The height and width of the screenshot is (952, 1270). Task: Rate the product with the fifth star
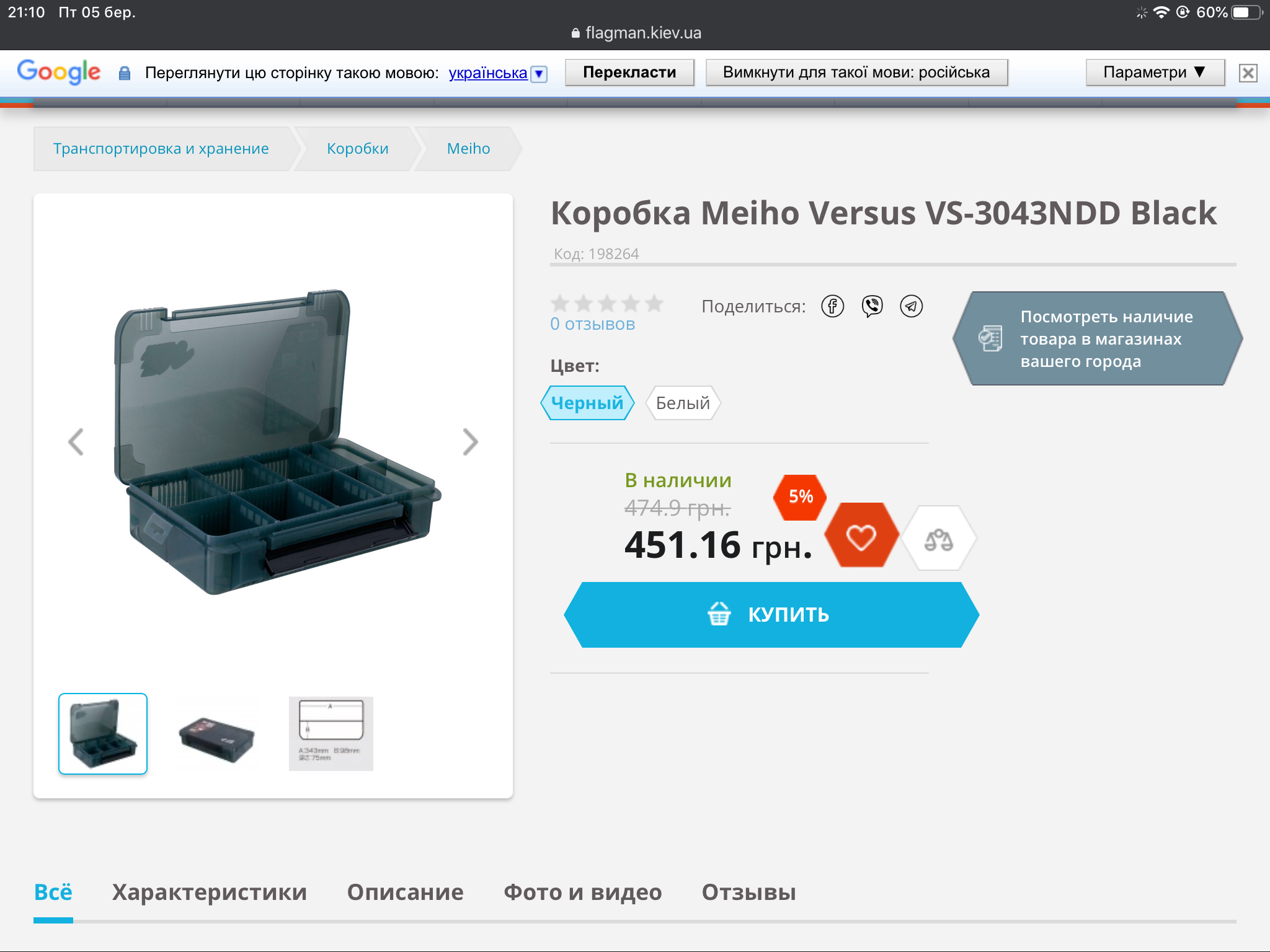654,303
